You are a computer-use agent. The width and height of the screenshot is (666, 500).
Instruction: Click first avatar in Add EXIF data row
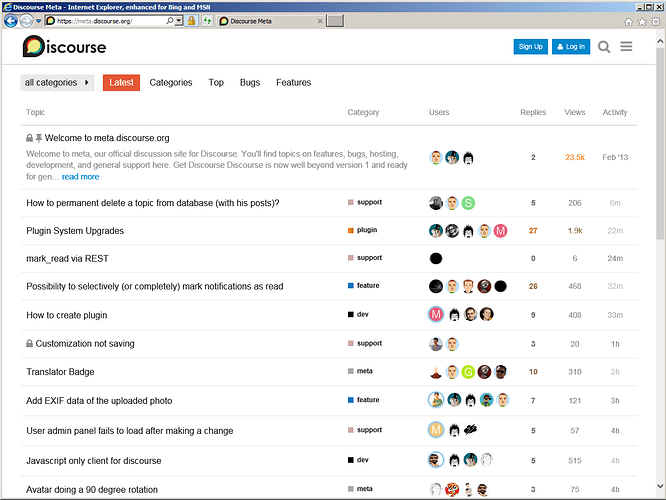point(436,400)
